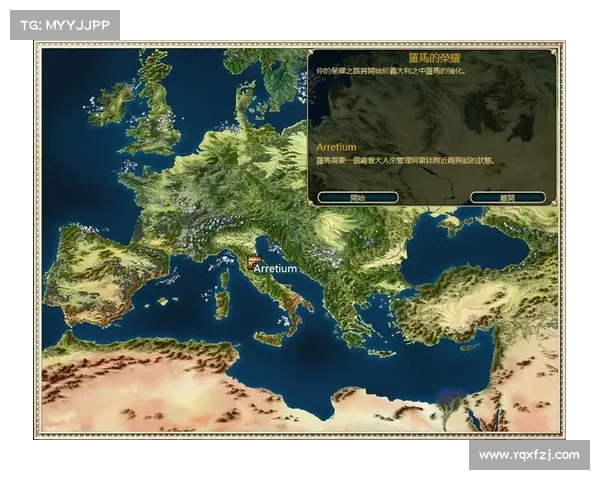
Task: Click the intro sentence under the campaign title
Action: point(391,71)
